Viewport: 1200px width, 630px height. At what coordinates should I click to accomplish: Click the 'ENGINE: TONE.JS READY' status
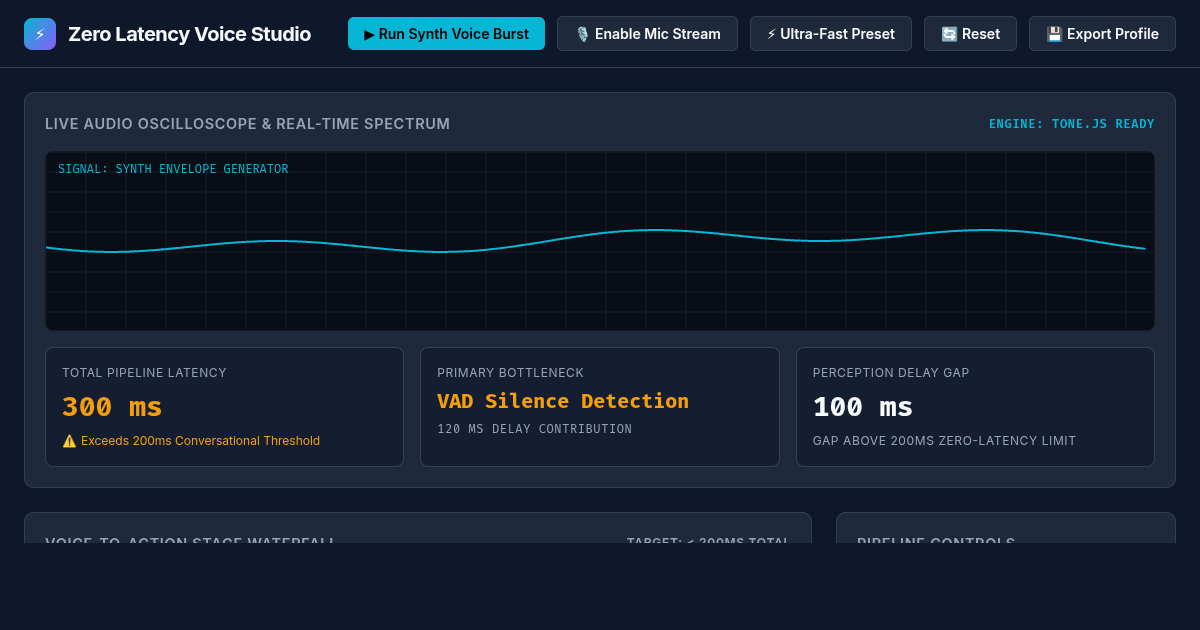pos(1071,124)
